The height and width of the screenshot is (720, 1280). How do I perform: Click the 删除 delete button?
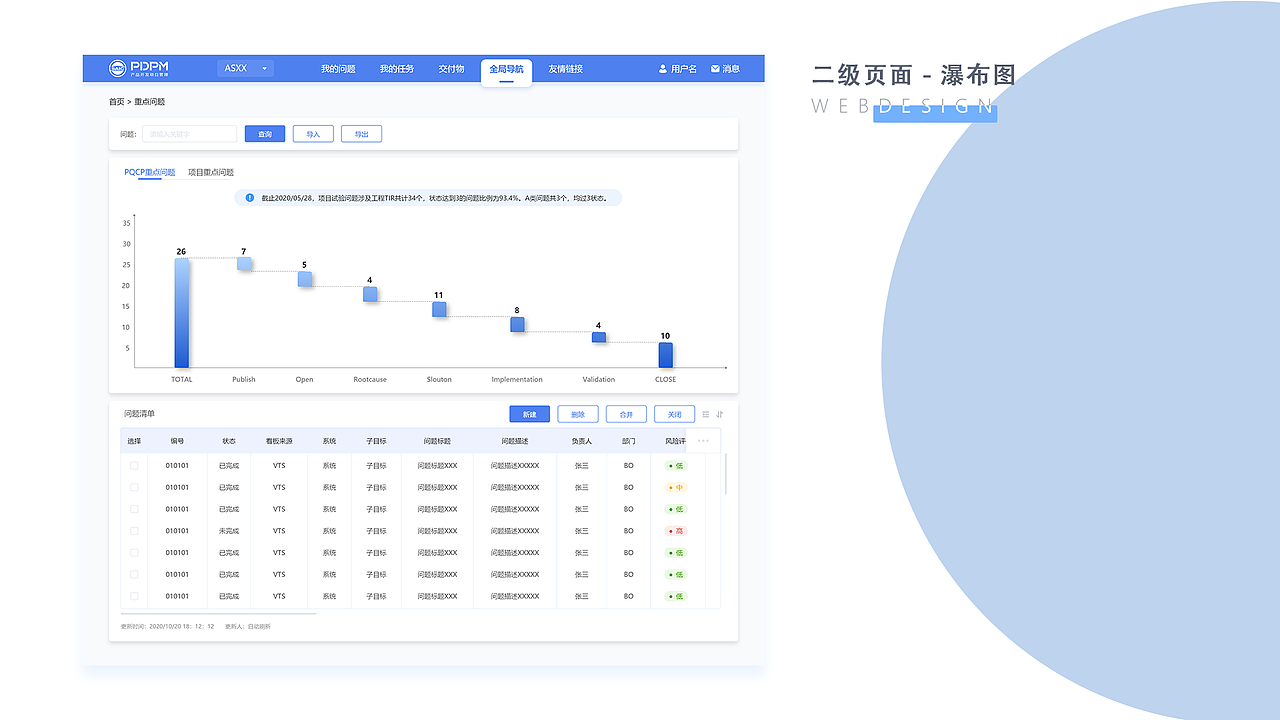tap(578, 414)
